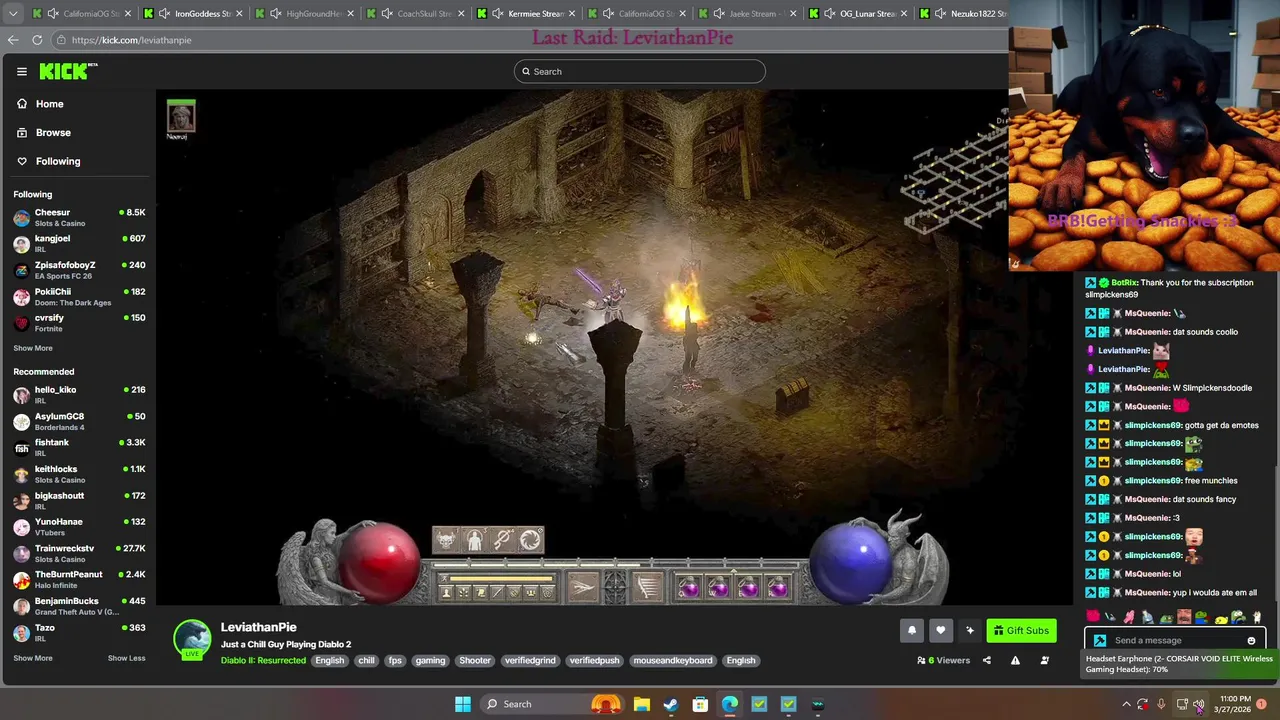The image size is (1280, 720).
Task: Click the mouseandkeyboard tag
Action: tap(673, 660)
